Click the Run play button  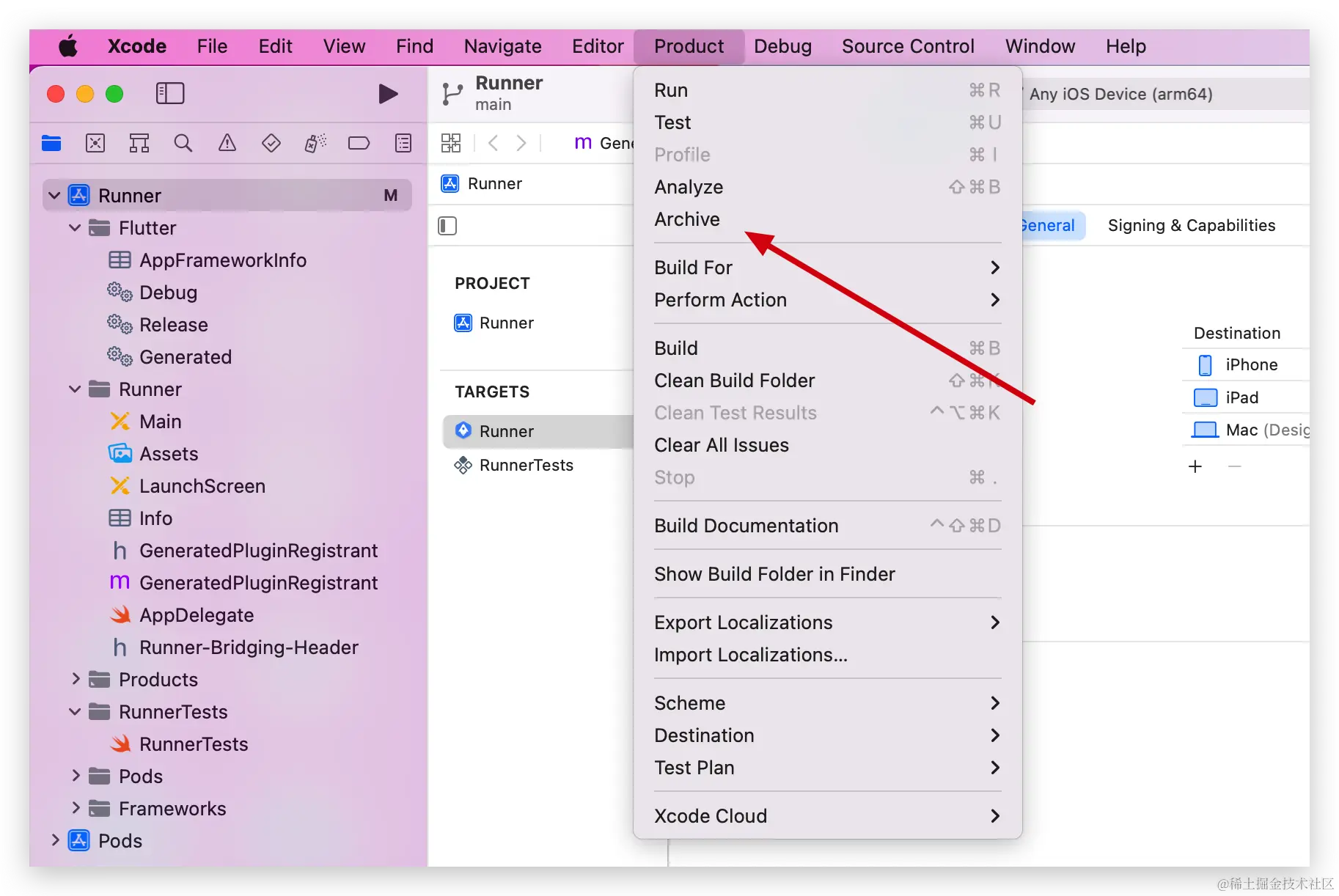[388, 94]
